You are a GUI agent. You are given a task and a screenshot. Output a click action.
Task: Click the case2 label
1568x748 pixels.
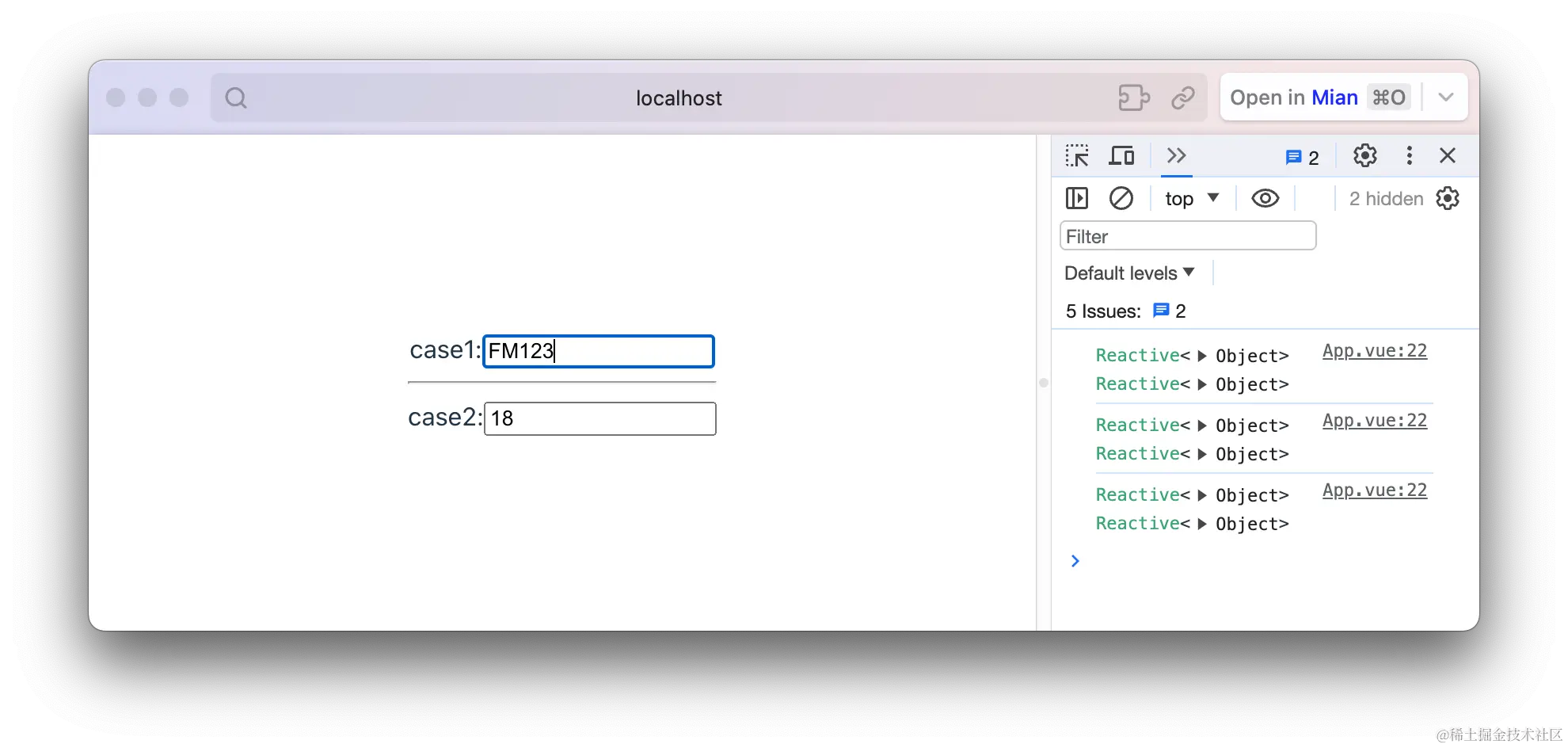tap(445, 417)
